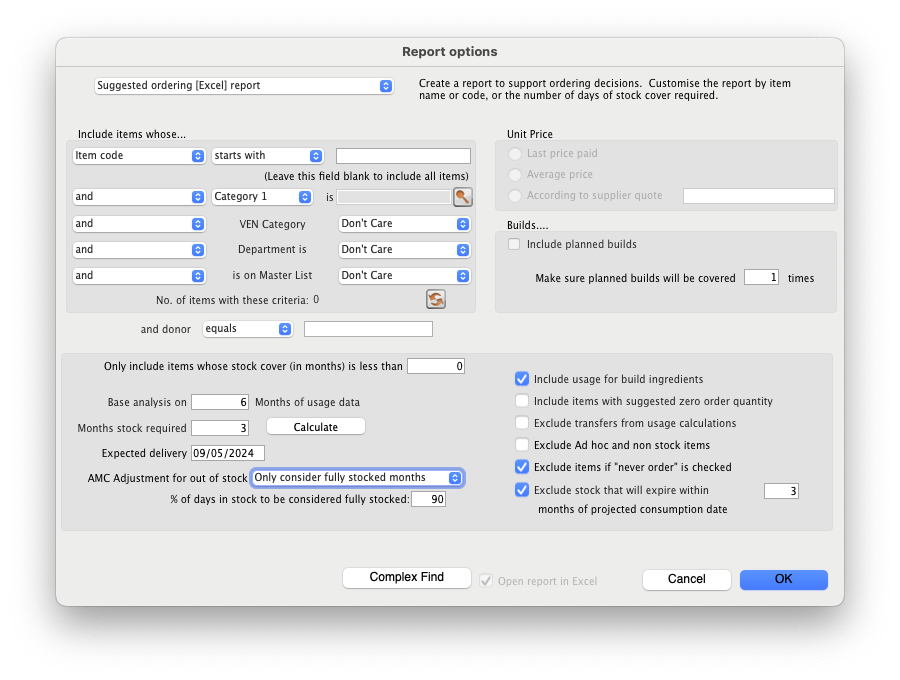Enable Include planned builds checkbox
The image size is (900, 680).
click(x=514, y=244)
